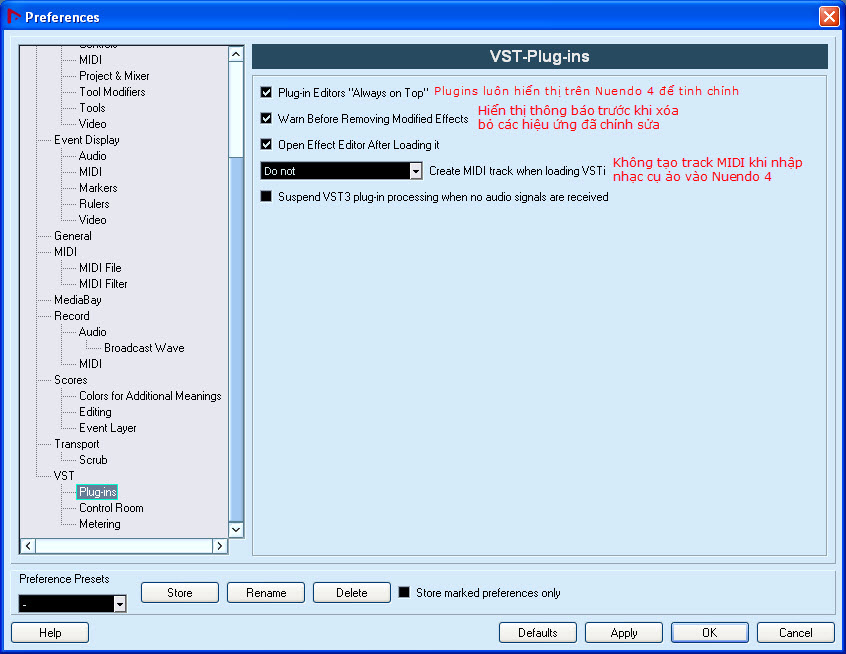The image size is (846, 654).
Task: Click the tree's vertical scroll down arrow
Action: (236, 529)
